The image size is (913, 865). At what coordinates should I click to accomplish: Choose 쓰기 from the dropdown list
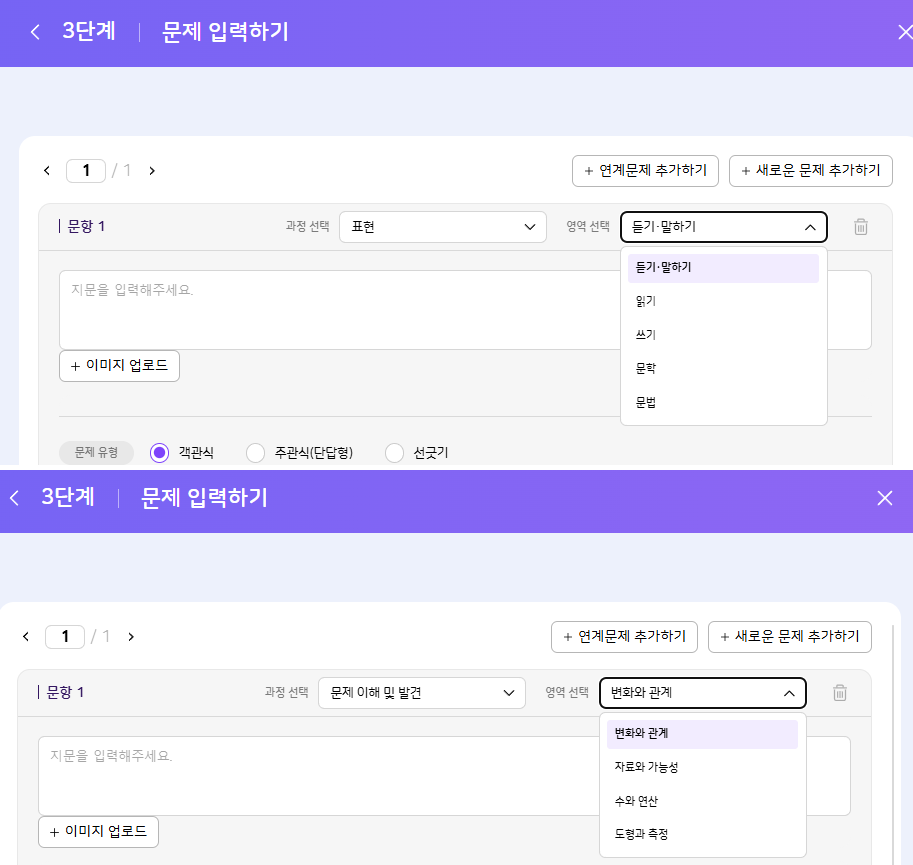(723, 335)
